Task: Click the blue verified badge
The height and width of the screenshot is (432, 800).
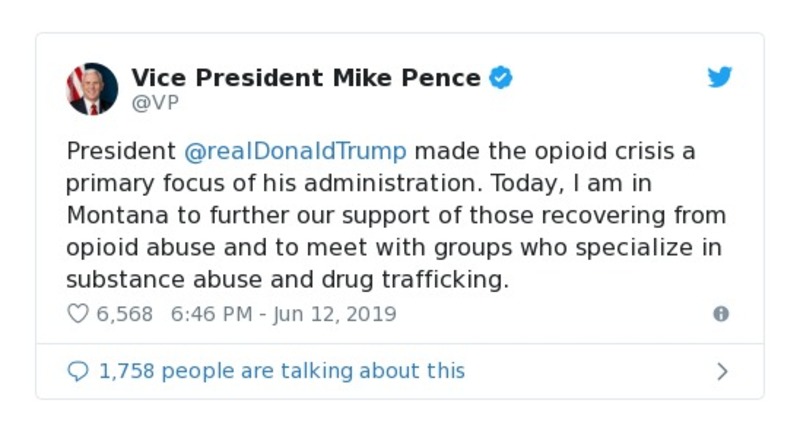Action: pos(501,78)
